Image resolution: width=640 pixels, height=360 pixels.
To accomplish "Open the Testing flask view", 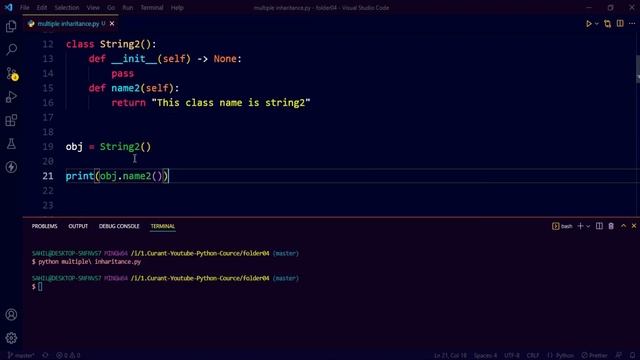I will [11, 144].
